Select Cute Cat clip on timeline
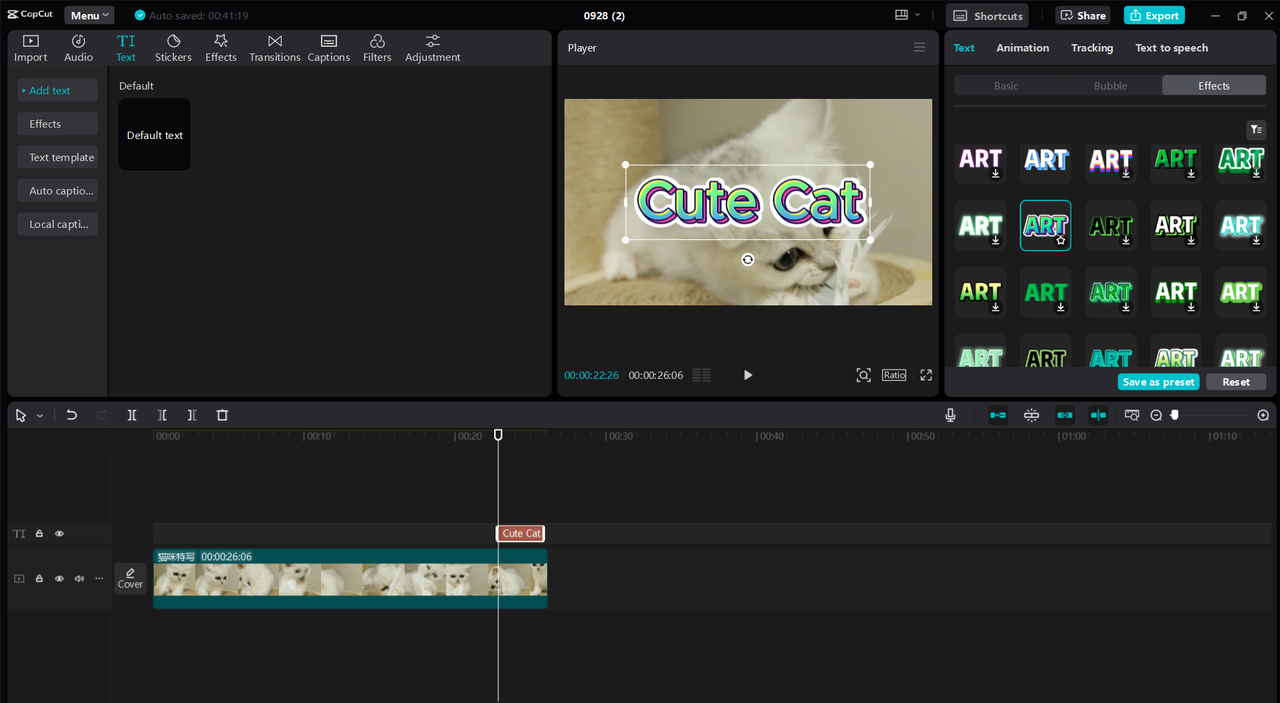Viewport: 1280px width, 703px height. 520,534
